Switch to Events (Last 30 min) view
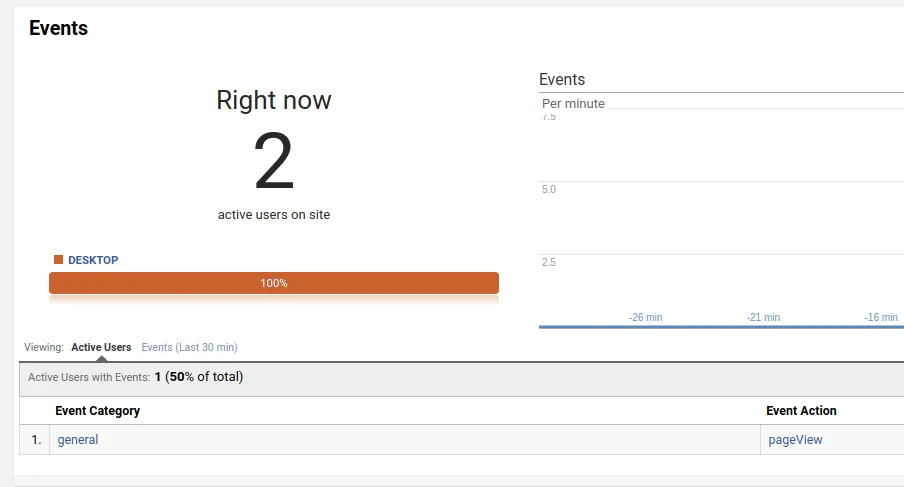 tap(189, 347)
